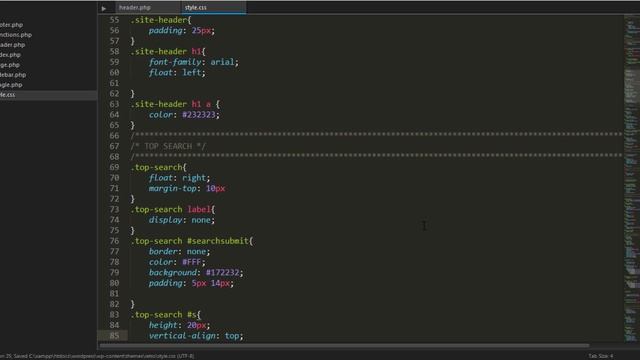640x360 pixels.
Task: Click ".top-search #s{" on line 83
Action: (x=166, y=315)
